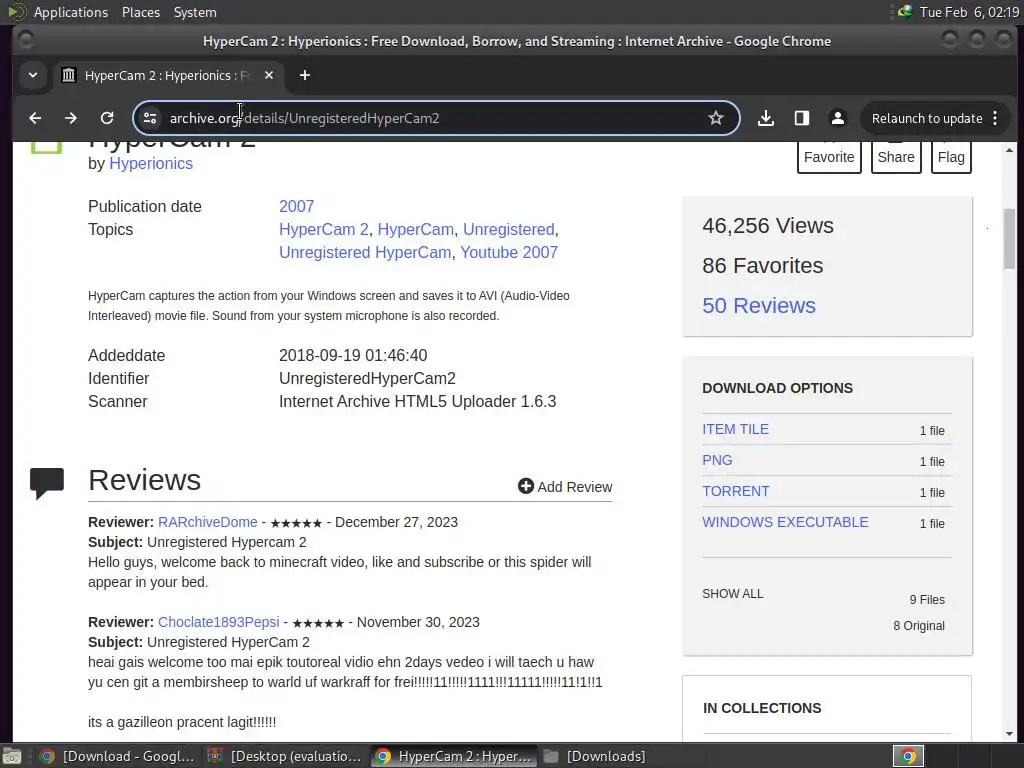Open Chrome three-dot menu
The width and height of the screenshot is (1024, 768).
click(x=995, y=118)
